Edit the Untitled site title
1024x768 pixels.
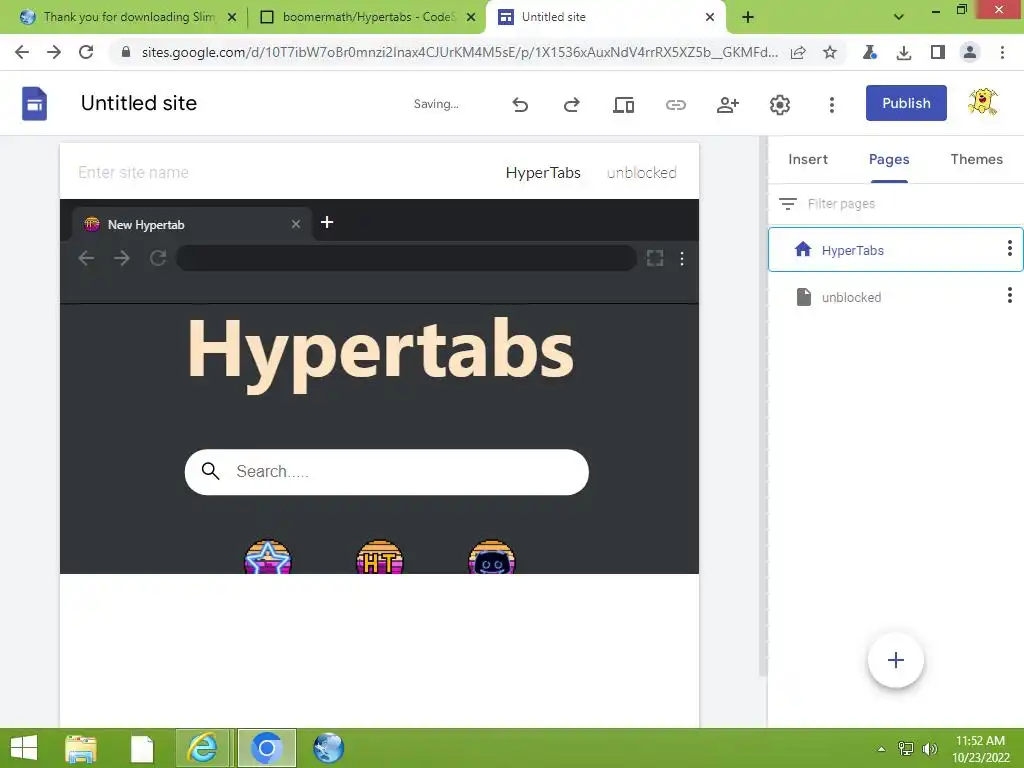click(138, 103)
